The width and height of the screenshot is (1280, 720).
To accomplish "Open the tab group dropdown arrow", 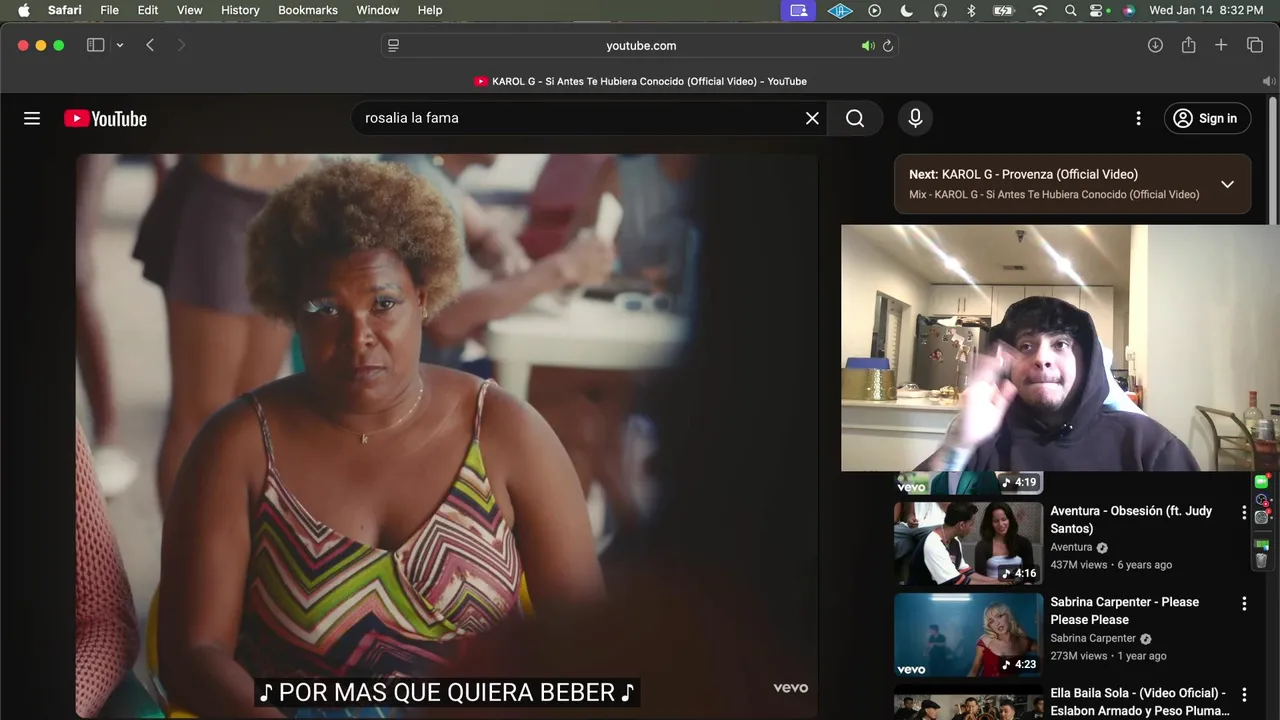I will click(120, 45).
